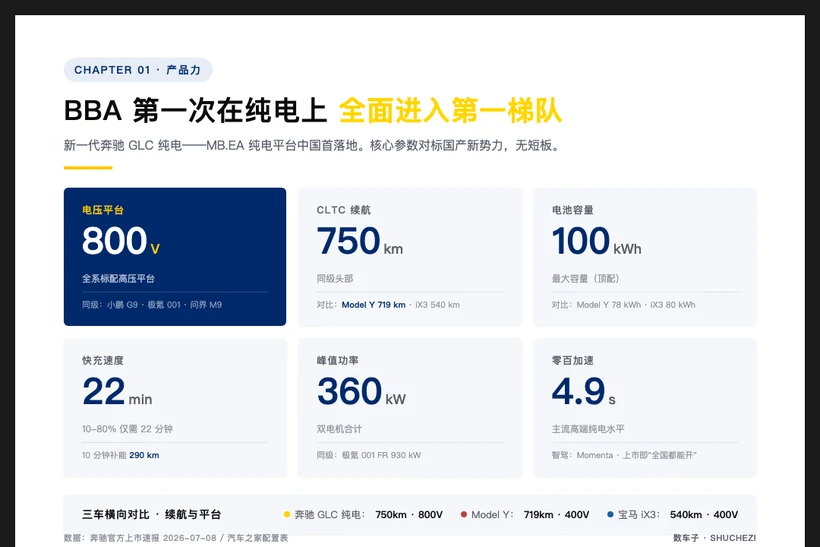Click the red legend dot for Model Y
Image resolution: width=820 pixels, height=547 pixels.
[463, 515]
